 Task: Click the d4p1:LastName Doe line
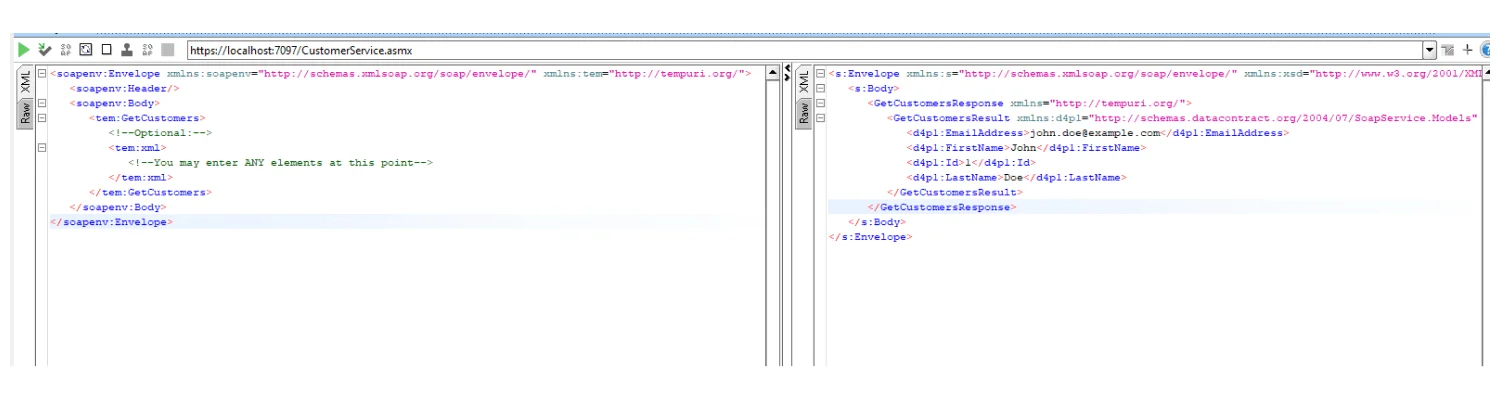tap(1017, 178)
